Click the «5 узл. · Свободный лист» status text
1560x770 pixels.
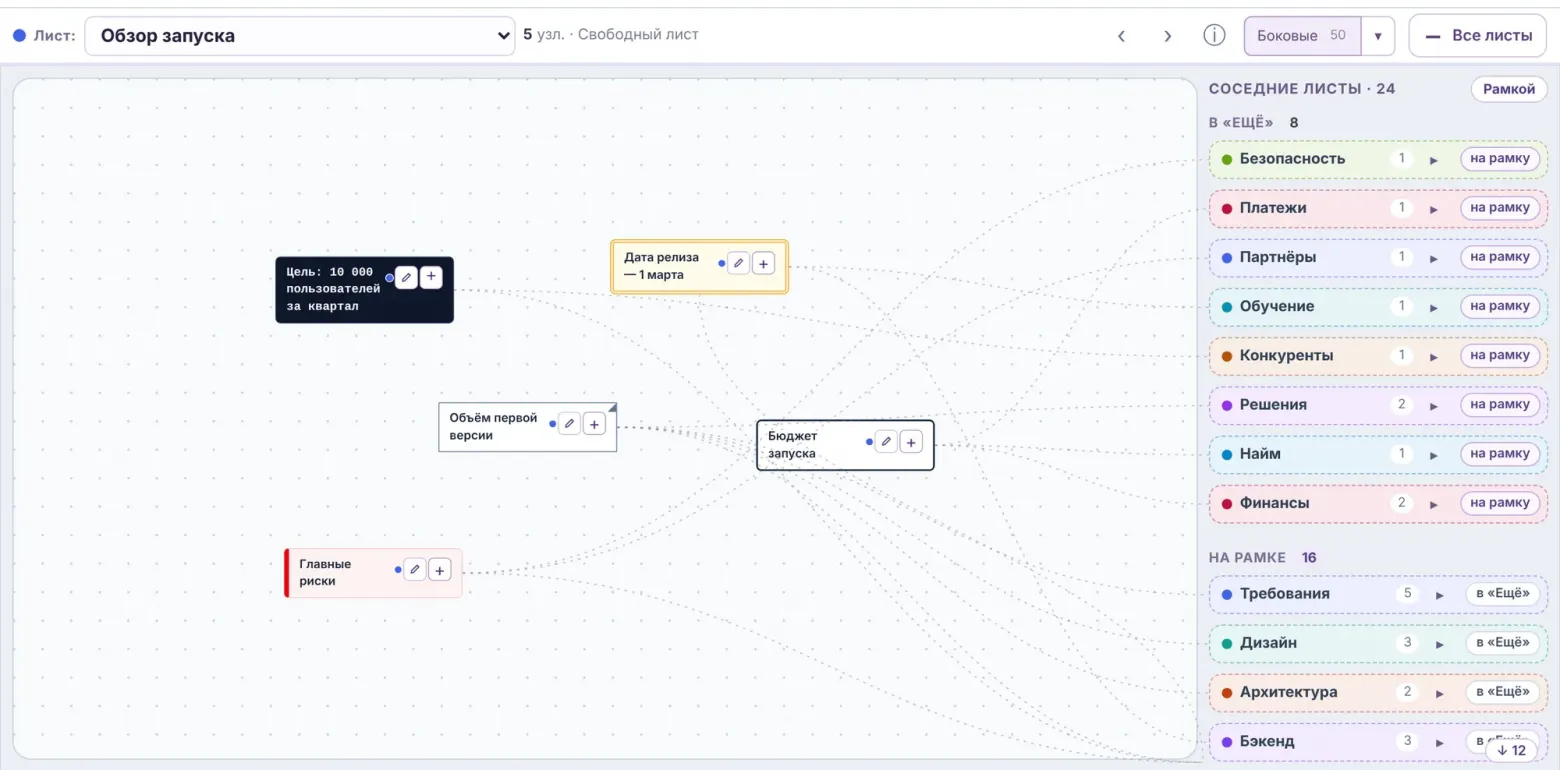click(x=611, y=35)
